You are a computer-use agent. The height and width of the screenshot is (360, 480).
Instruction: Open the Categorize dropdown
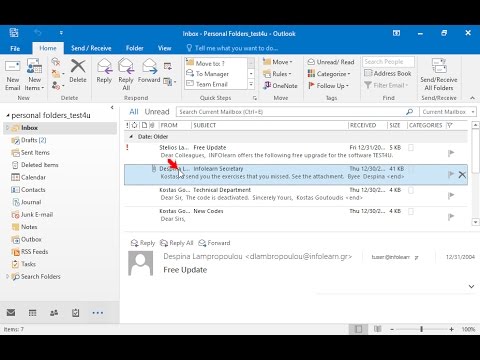(x=329, y=74)
